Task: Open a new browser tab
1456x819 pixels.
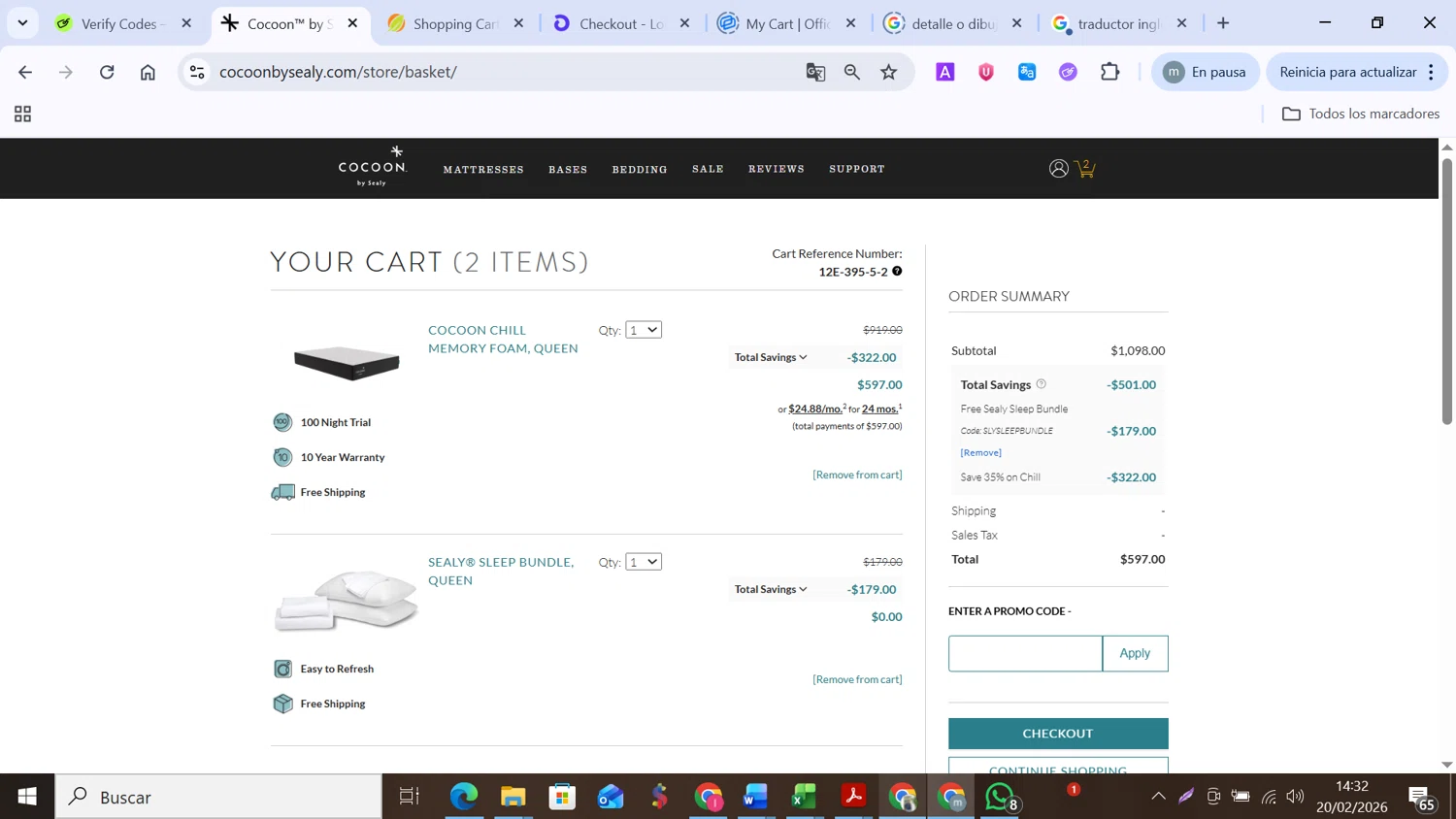Action: click(x=1223, y=23)
